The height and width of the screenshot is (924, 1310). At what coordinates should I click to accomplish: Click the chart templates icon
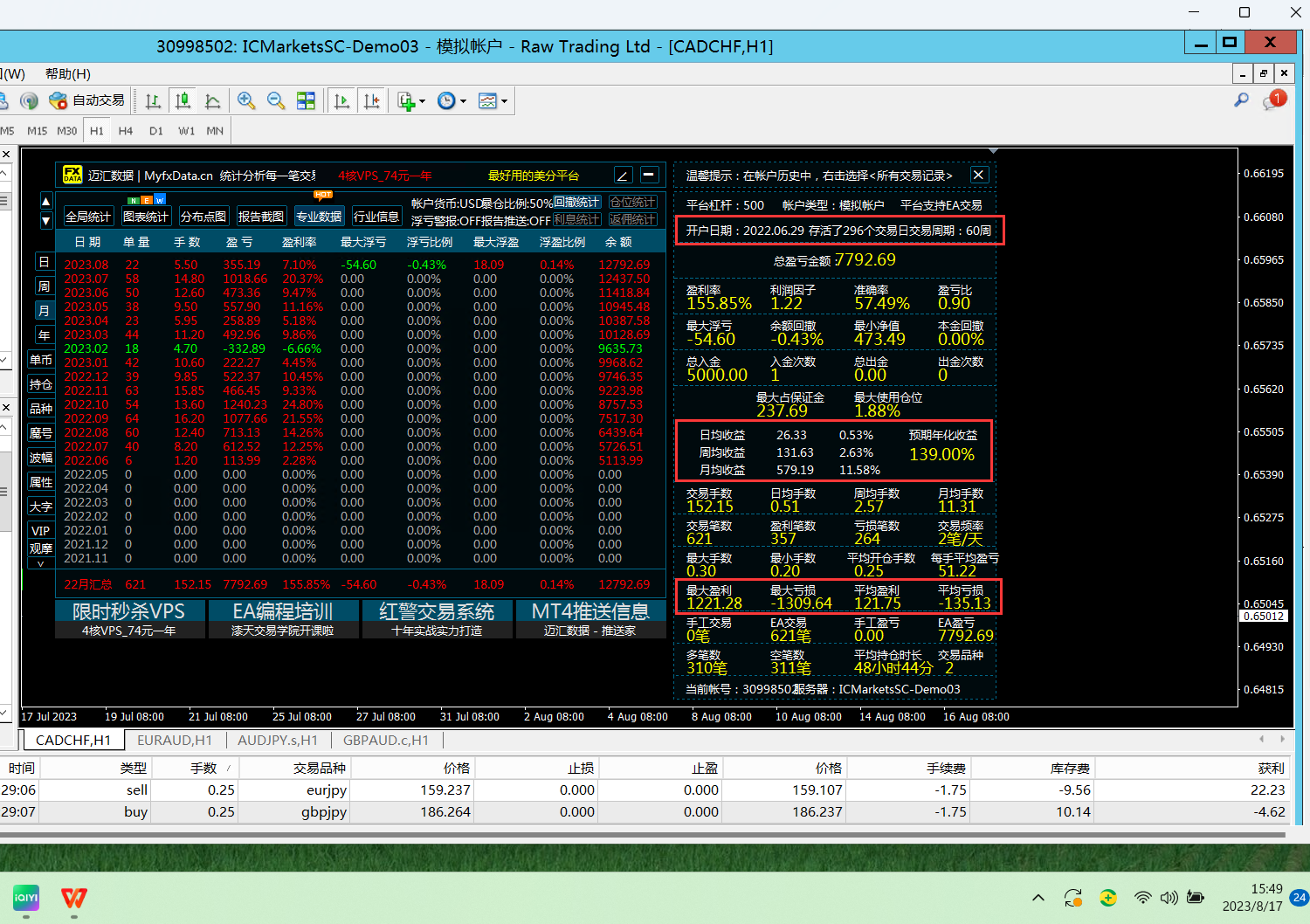click(487, 101)
